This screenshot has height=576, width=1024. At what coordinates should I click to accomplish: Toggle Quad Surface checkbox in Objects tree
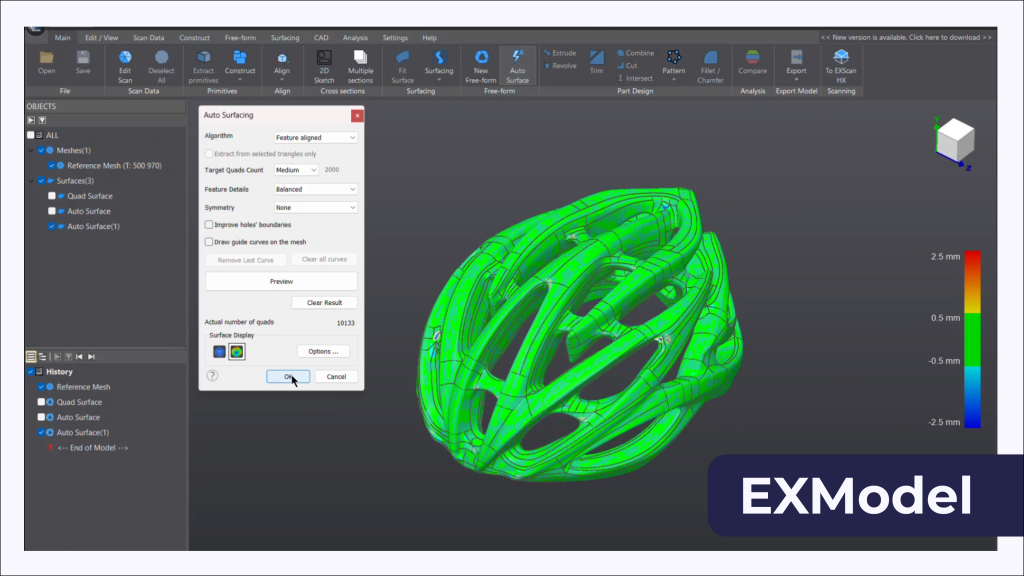52,196
